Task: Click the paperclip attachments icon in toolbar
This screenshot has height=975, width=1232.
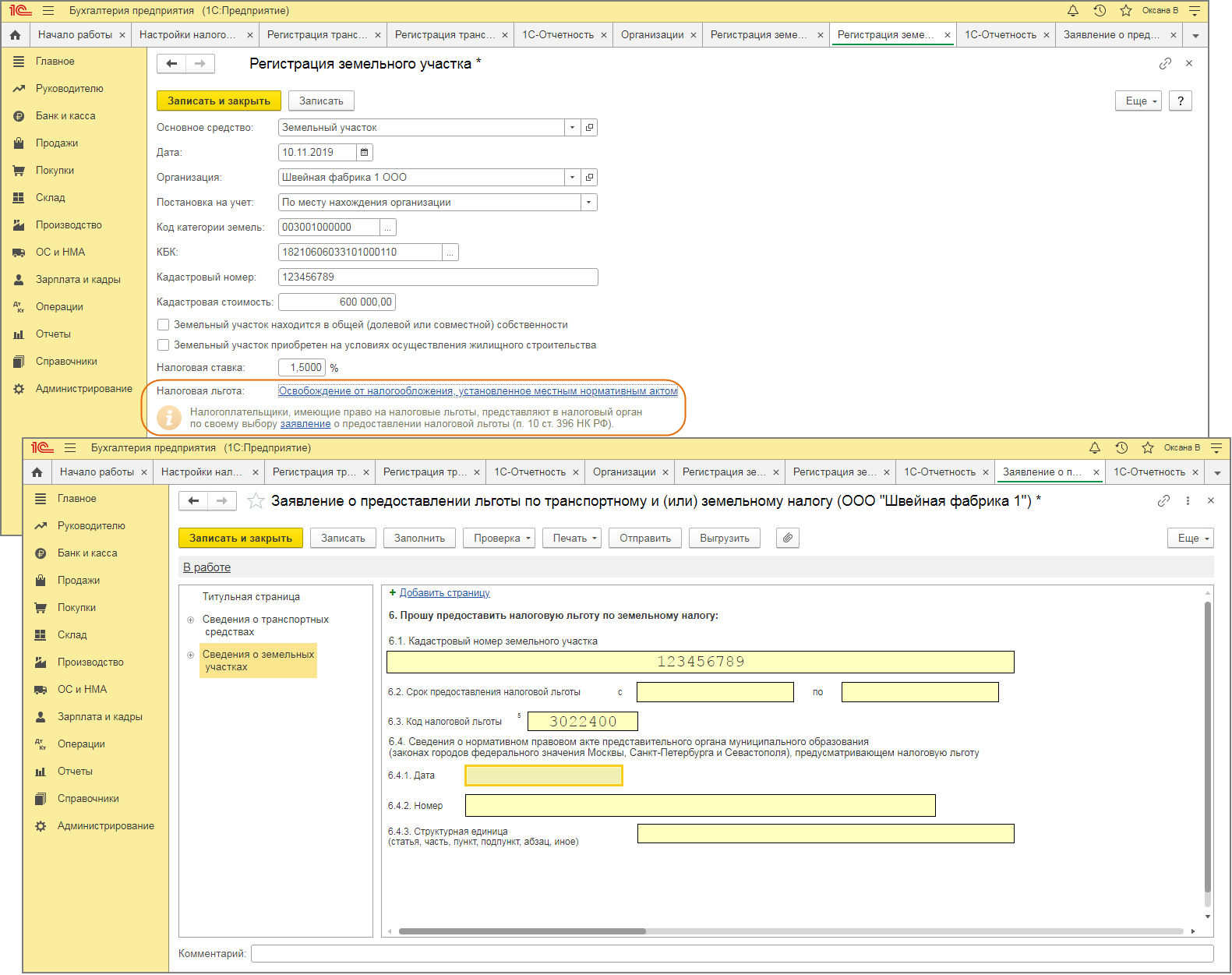Action: (x=788, y=538)
